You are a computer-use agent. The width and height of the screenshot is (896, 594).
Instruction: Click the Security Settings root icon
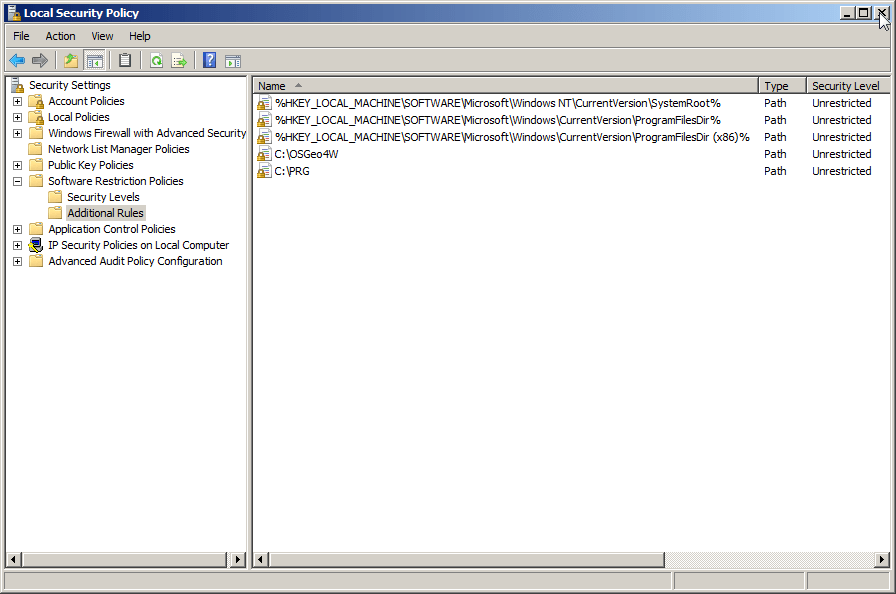pos(18,85)
